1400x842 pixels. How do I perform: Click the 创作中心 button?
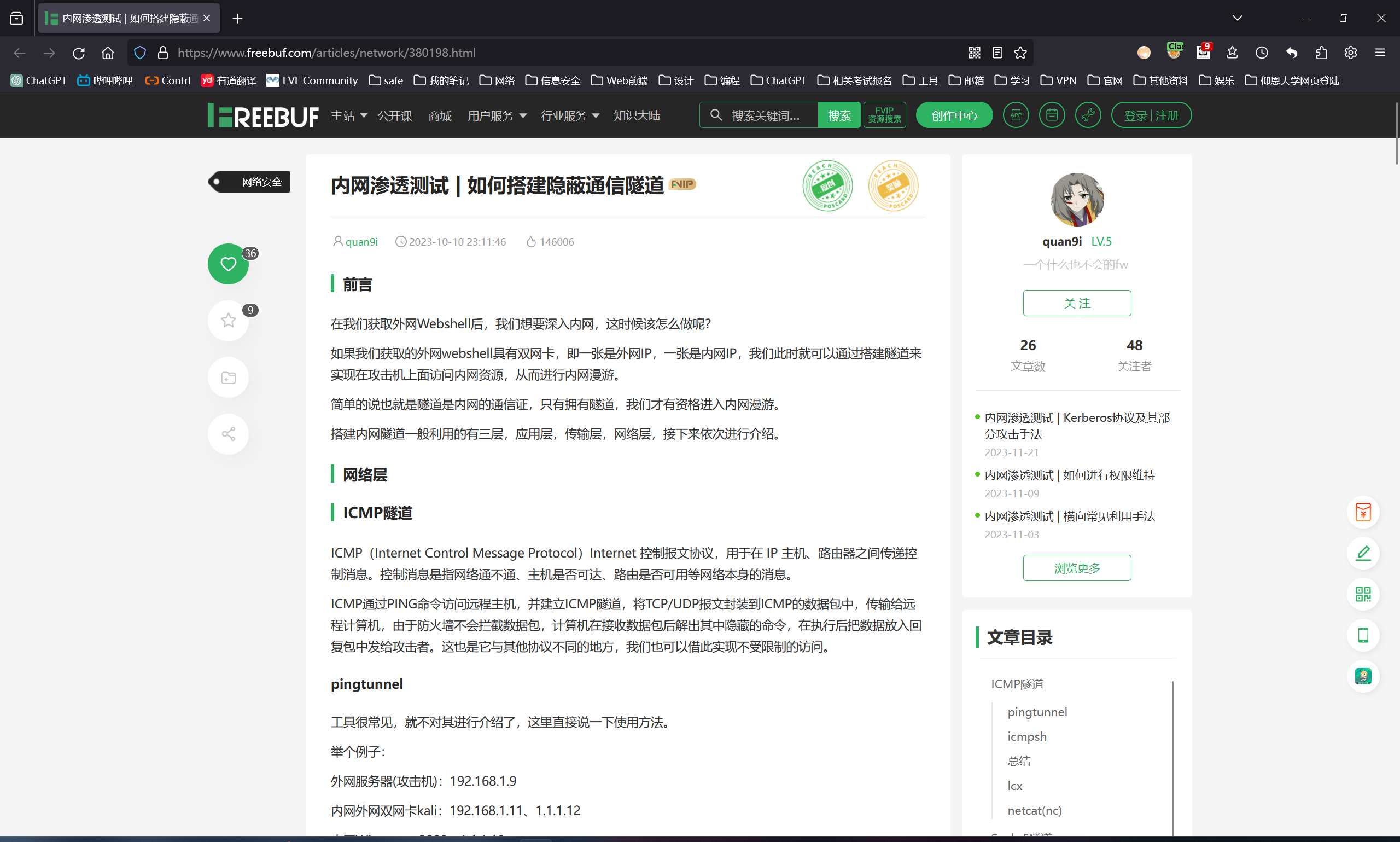pos(954,115)
